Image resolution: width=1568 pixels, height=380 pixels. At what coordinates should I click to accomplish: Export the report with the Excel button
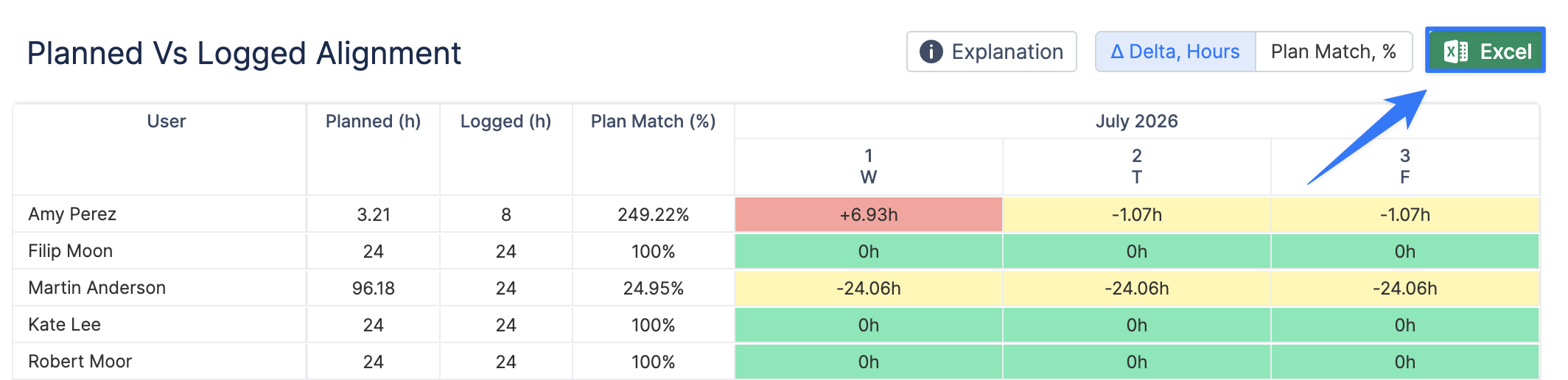click(x=1485, y=51)
